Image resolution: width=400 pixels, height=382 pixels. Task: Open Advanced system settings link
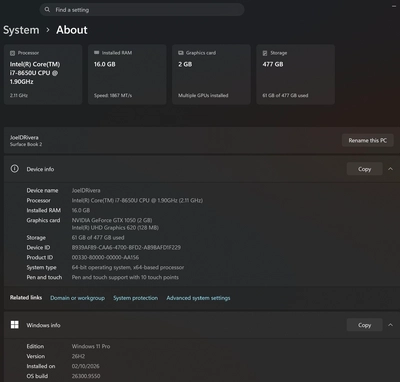tap(198, 298)
